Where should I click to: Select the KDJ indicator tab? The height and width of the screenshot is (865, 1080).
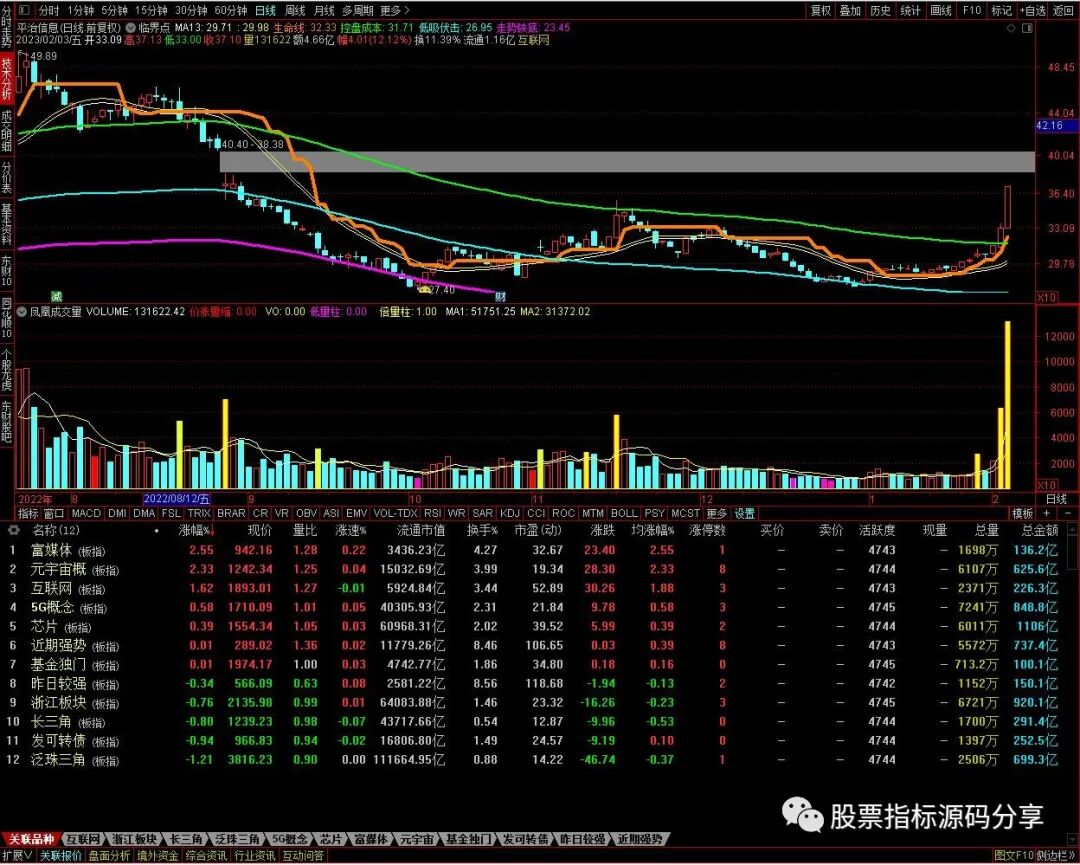(510, 513)
